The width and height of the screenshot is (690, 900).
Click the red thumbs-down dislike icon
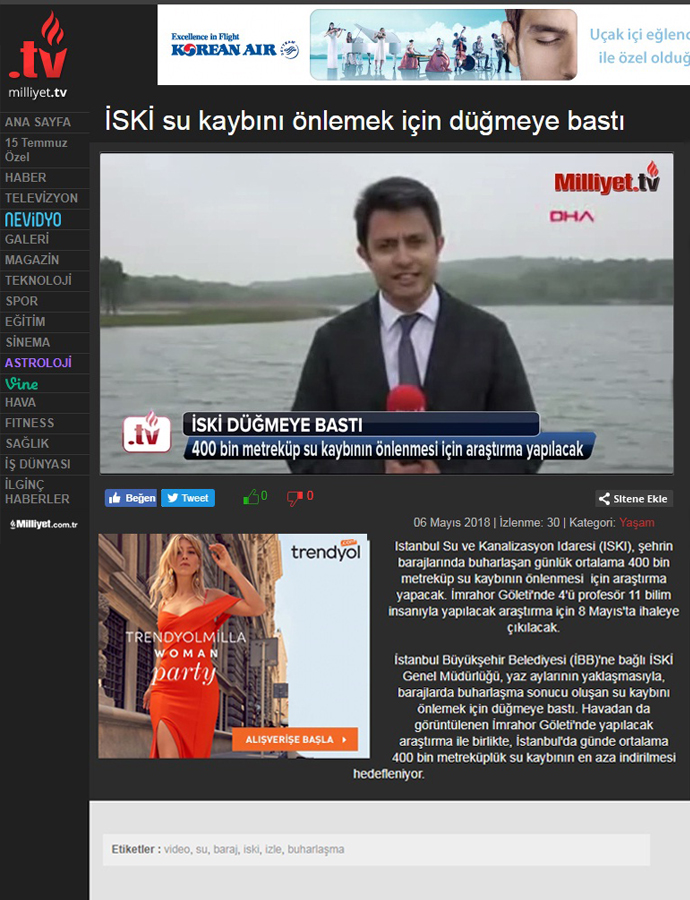(294, 498)
